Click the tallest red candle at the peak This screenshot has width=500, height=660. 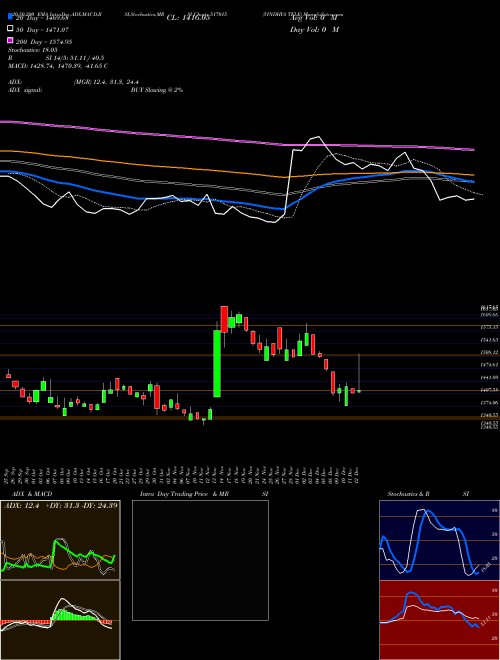point(224,319)
